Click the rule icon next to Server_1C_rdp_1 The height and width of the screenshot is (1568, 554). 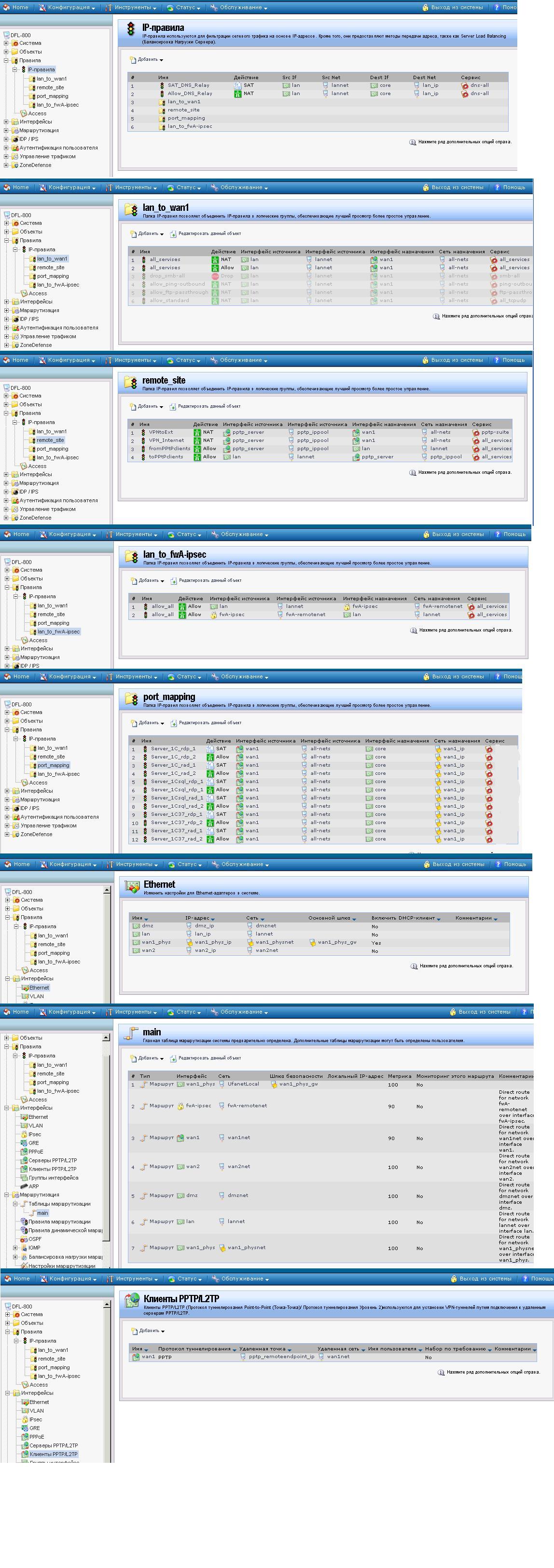click(146, 749)
